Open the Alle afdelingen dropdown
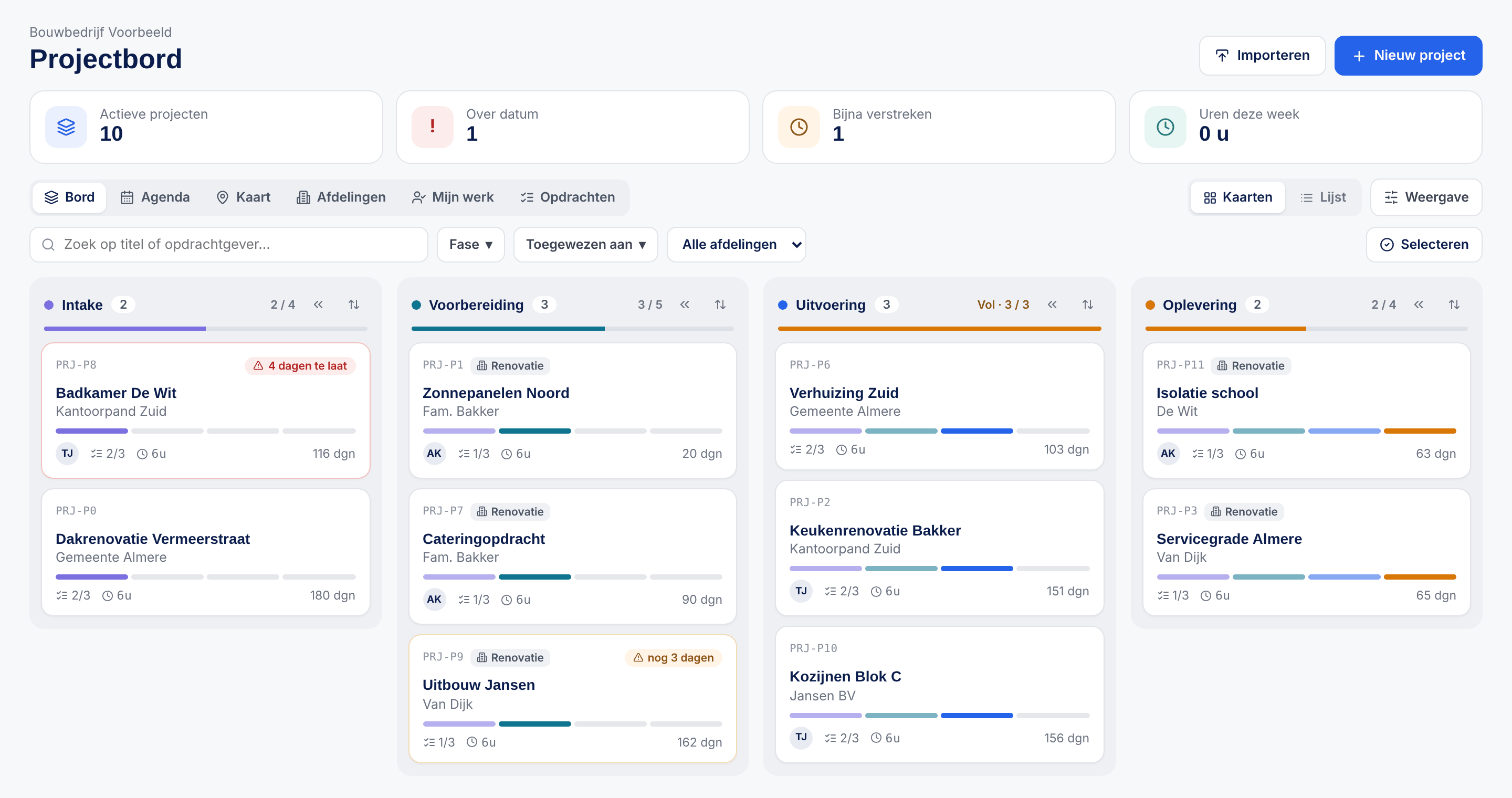 [736, 245]
